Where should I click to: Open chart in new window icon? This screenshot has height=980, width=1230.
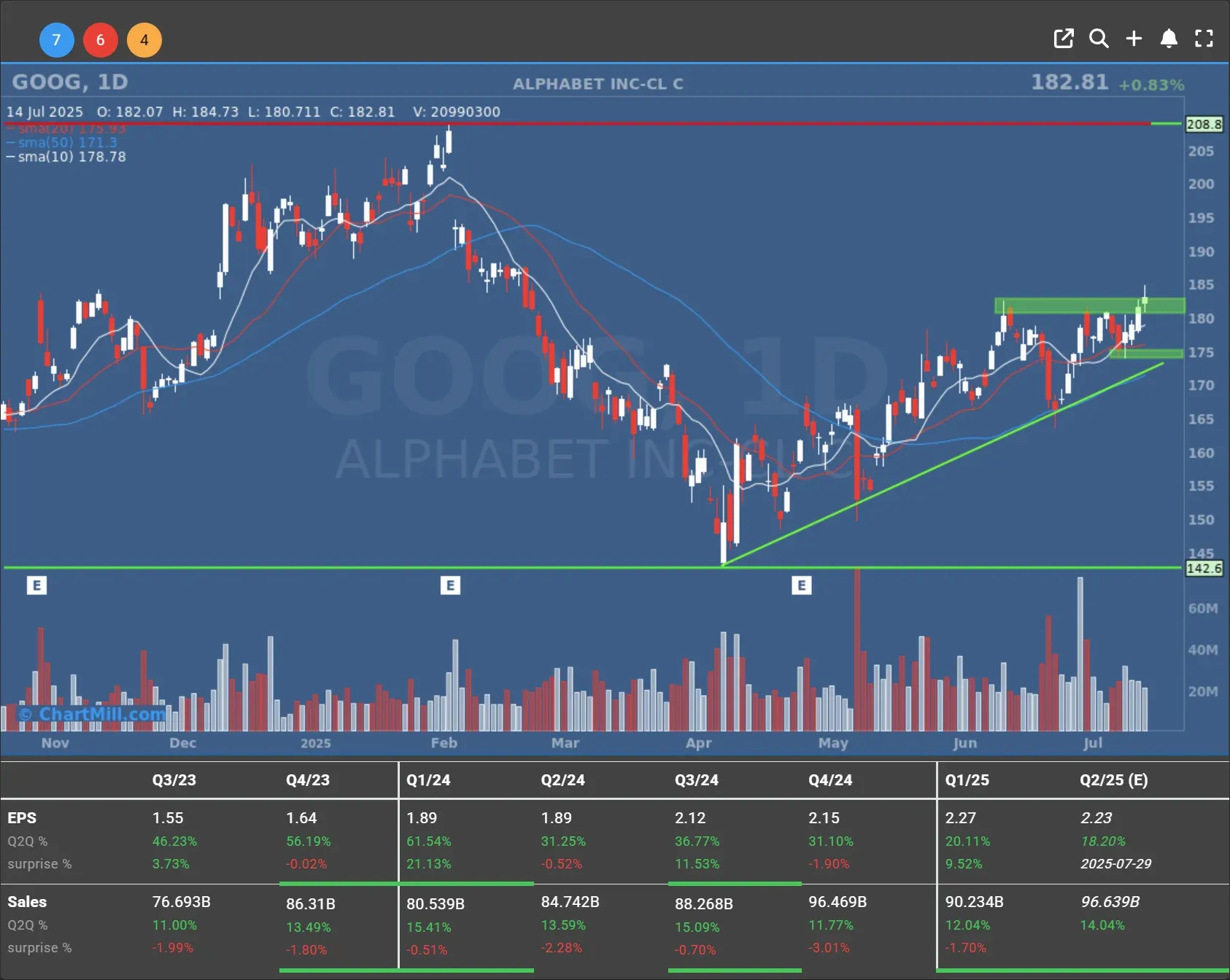pyautogui.click(x=1064, y=39)
